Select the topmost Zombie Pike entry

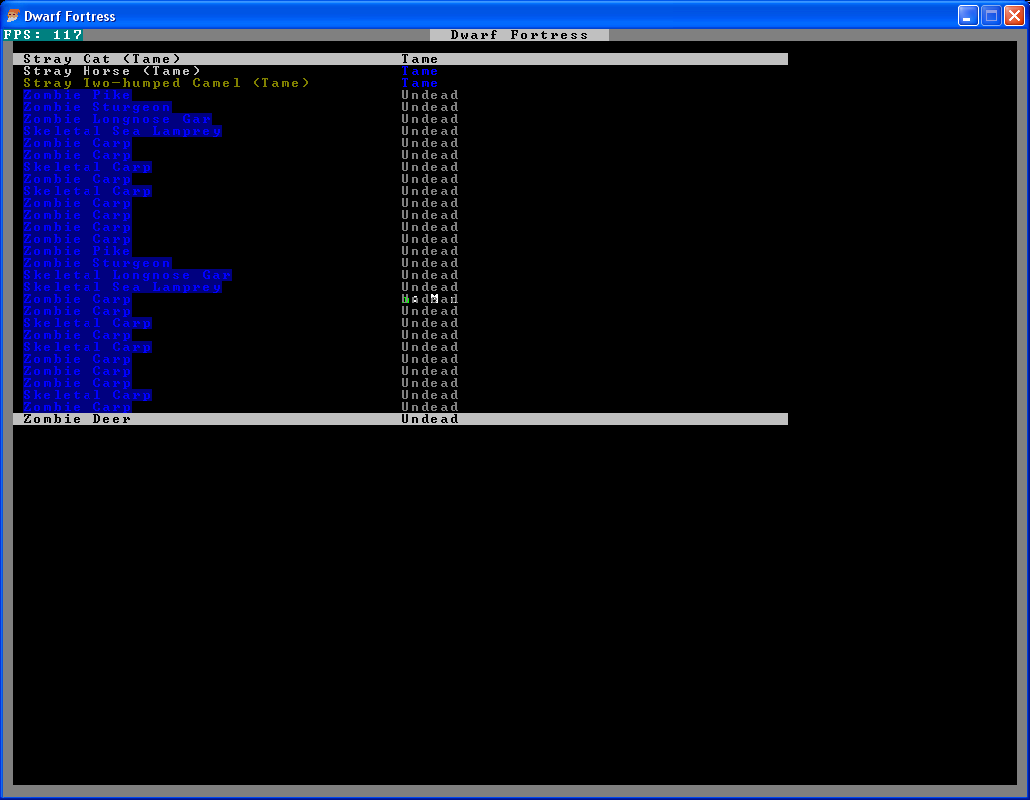pos(77,95)
